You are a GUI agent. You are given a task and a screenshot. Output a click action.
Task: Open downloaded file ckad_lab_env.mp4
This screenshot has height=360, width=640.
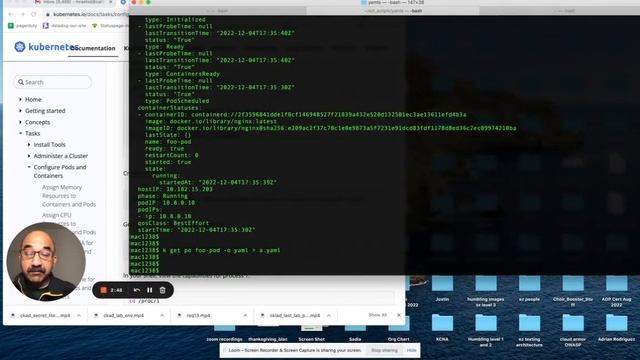tap(123, 316)
